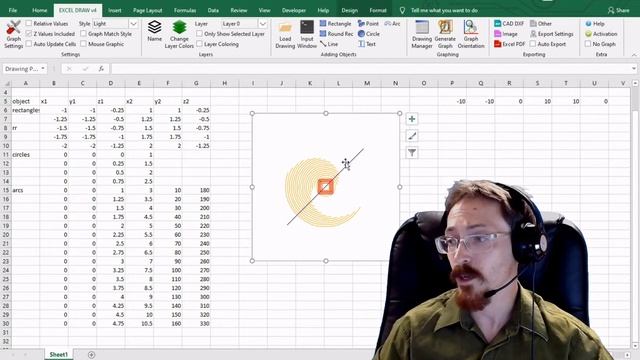The width and height of the screenshot is (640, 360).
Task: Enable Auto Update Cells
Action: (29, 43)
